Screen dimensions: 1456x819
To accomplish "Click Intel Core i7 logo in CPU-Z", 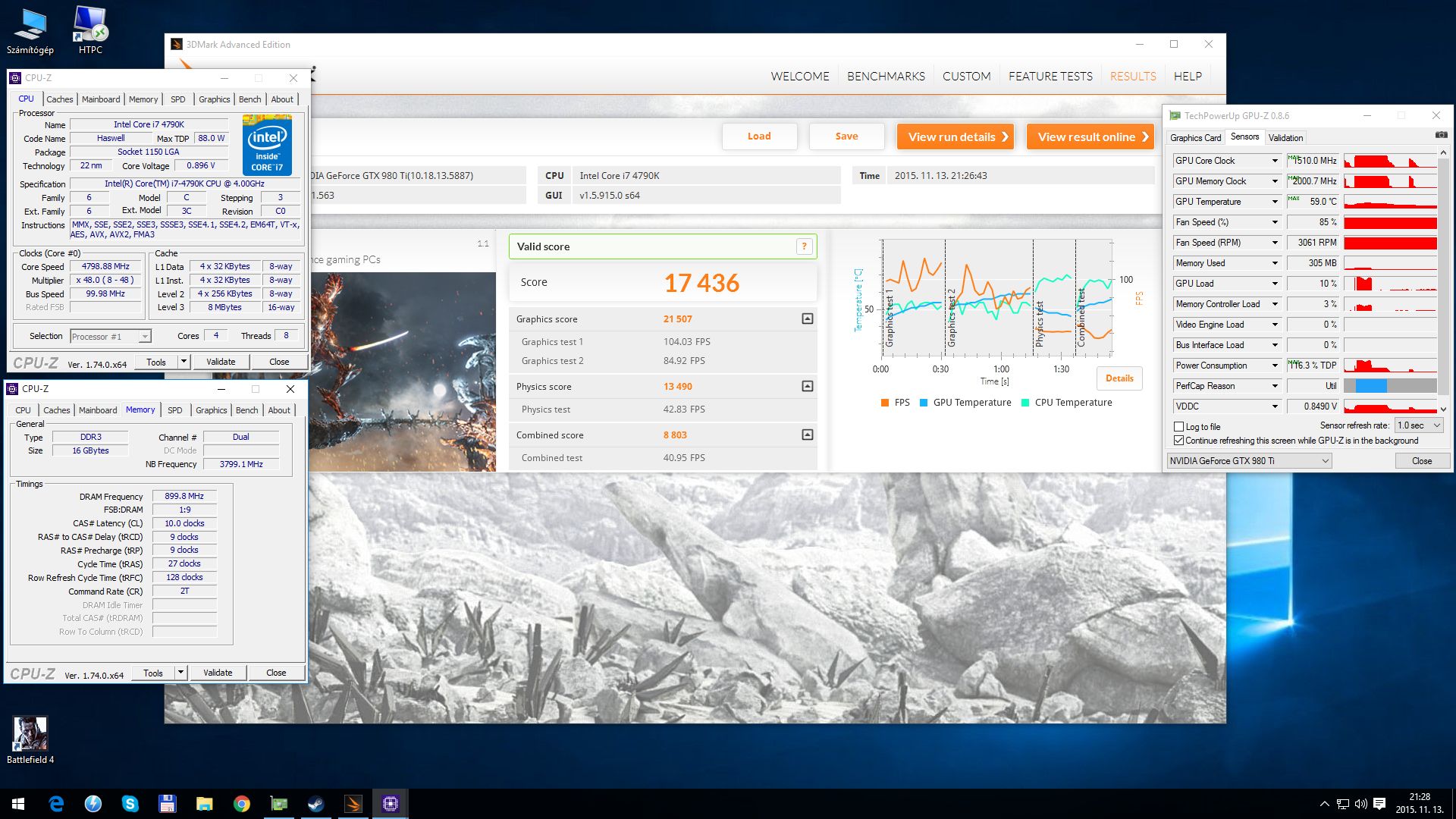I will click(267, 145).
